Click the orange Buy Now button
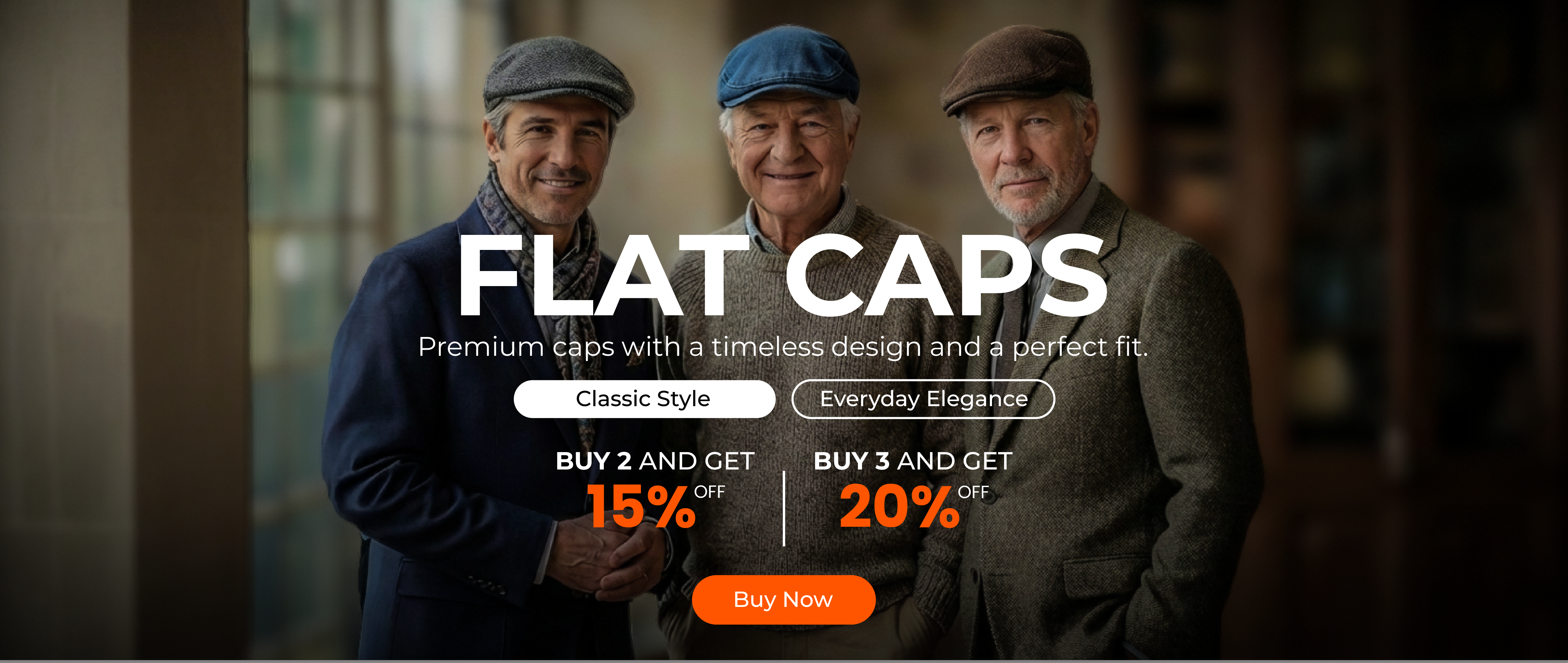Image resolution: width=1568 pixels, height=663 pixels. [x=783, y=600]
